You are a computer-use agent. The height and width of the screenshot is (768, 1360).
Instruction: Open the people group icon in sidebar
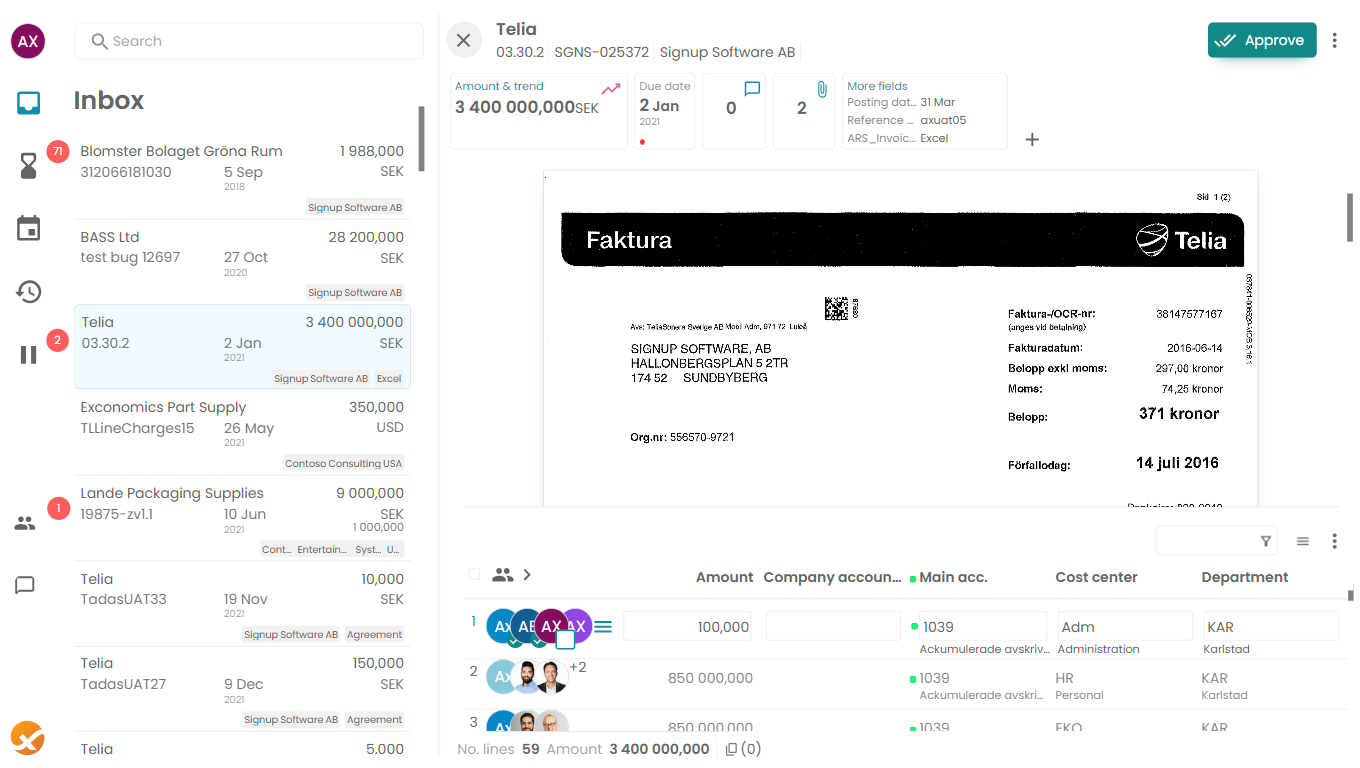25,523
